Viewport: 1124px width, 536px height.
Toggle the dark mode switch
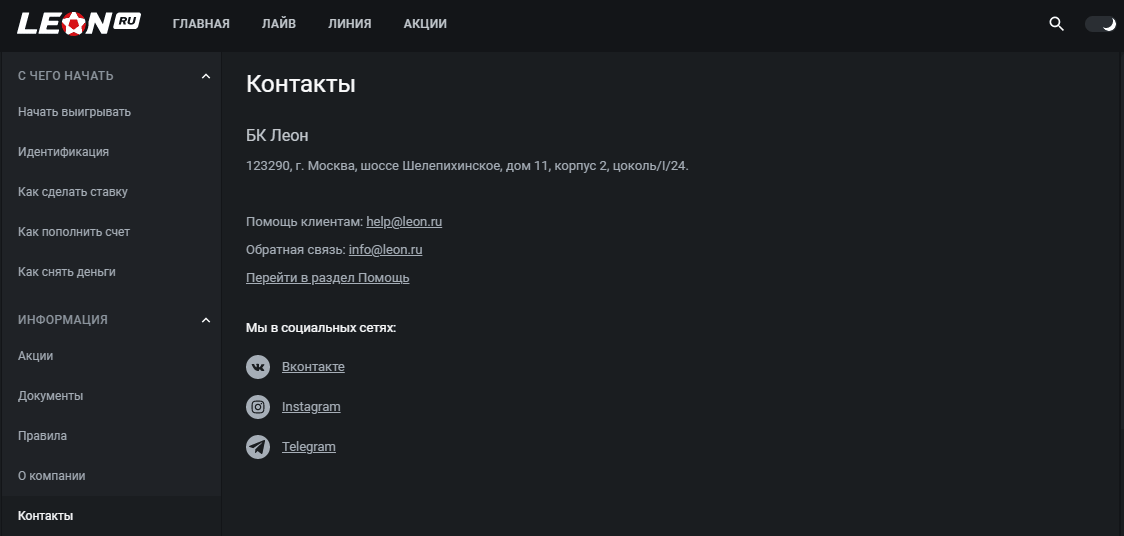tap(1100, 24)
